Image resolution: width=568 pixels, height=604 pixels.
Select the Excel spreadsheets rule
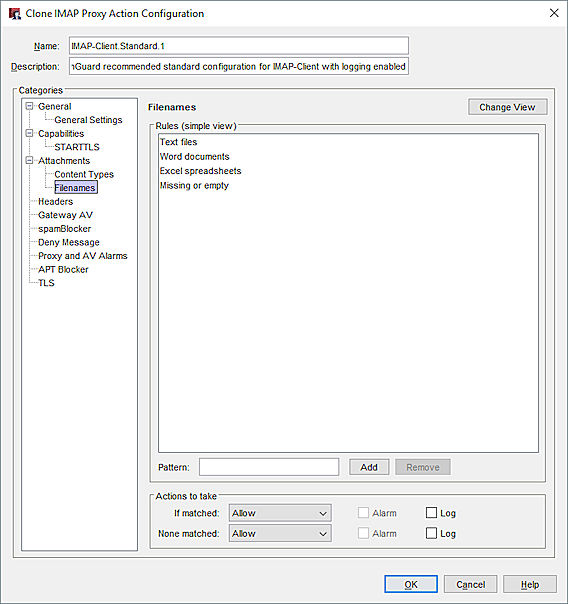[200, 171]
